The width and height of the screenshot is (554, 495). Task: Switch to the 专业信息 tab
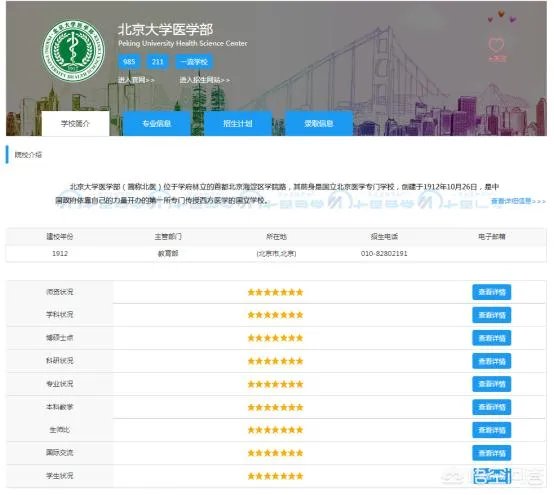tap(157, 123)
